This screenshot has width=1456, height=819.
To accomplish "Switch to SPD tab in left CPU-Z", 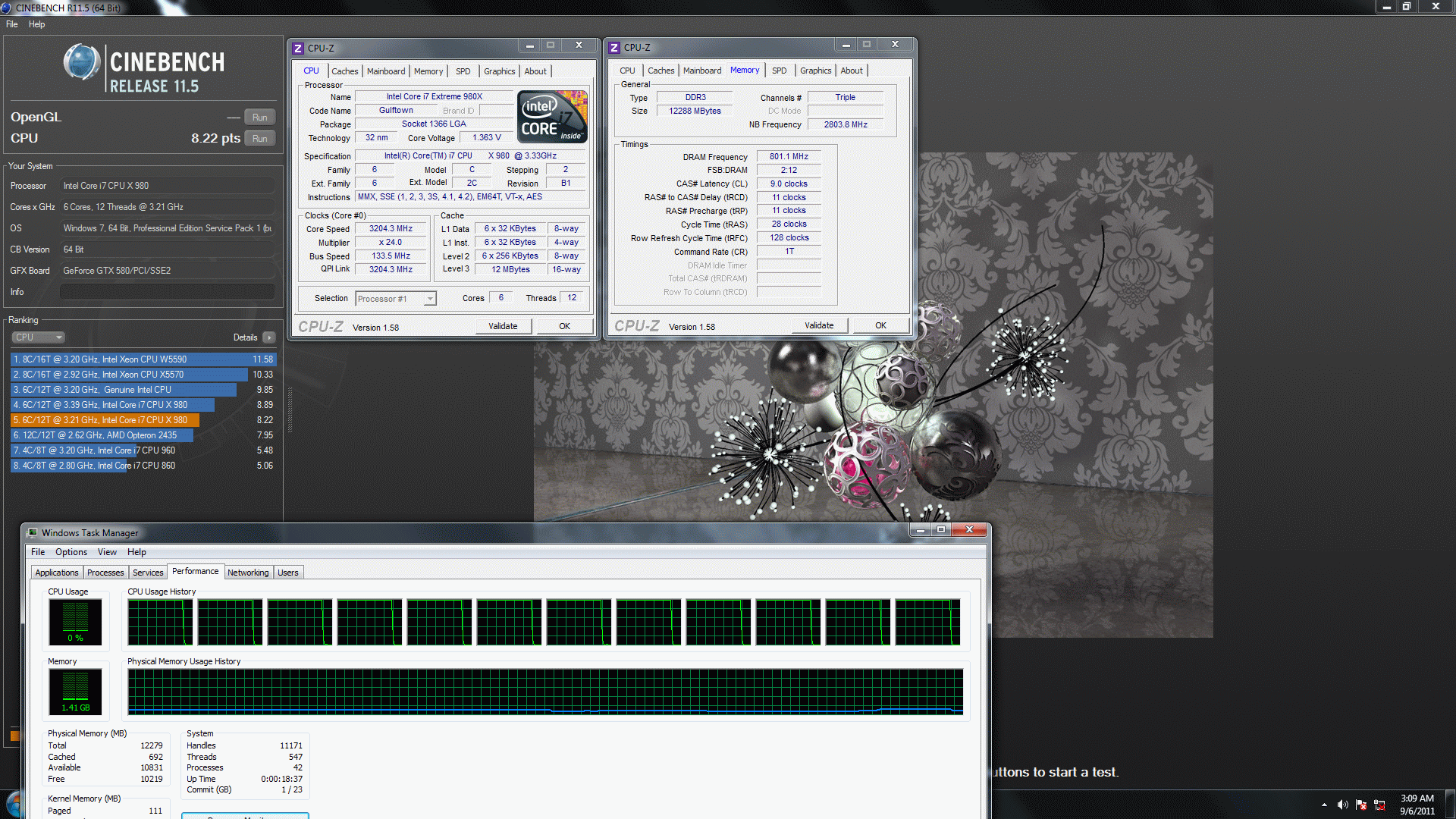I will click(x=463, y=71).
